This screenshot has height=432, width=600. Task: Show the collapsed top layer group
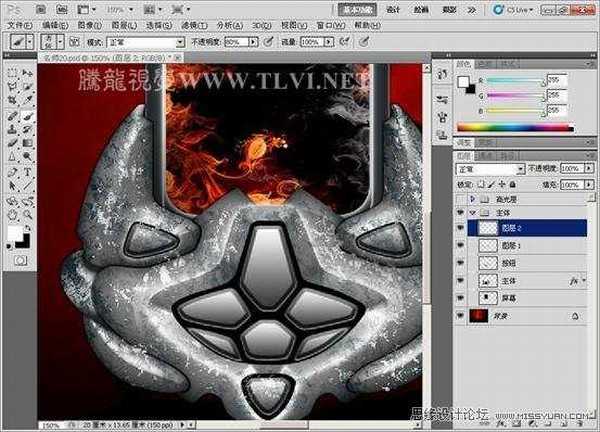point(460,199)
